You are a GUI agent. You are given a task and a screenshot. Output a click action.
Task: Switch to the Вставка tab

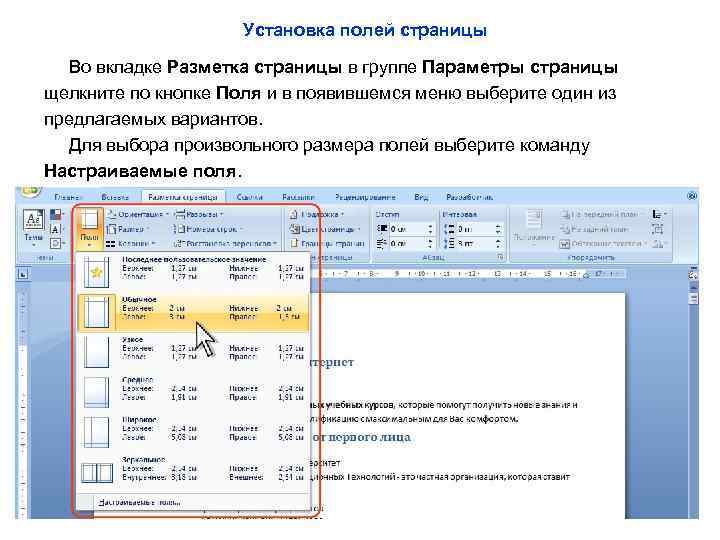coord(115,197)
